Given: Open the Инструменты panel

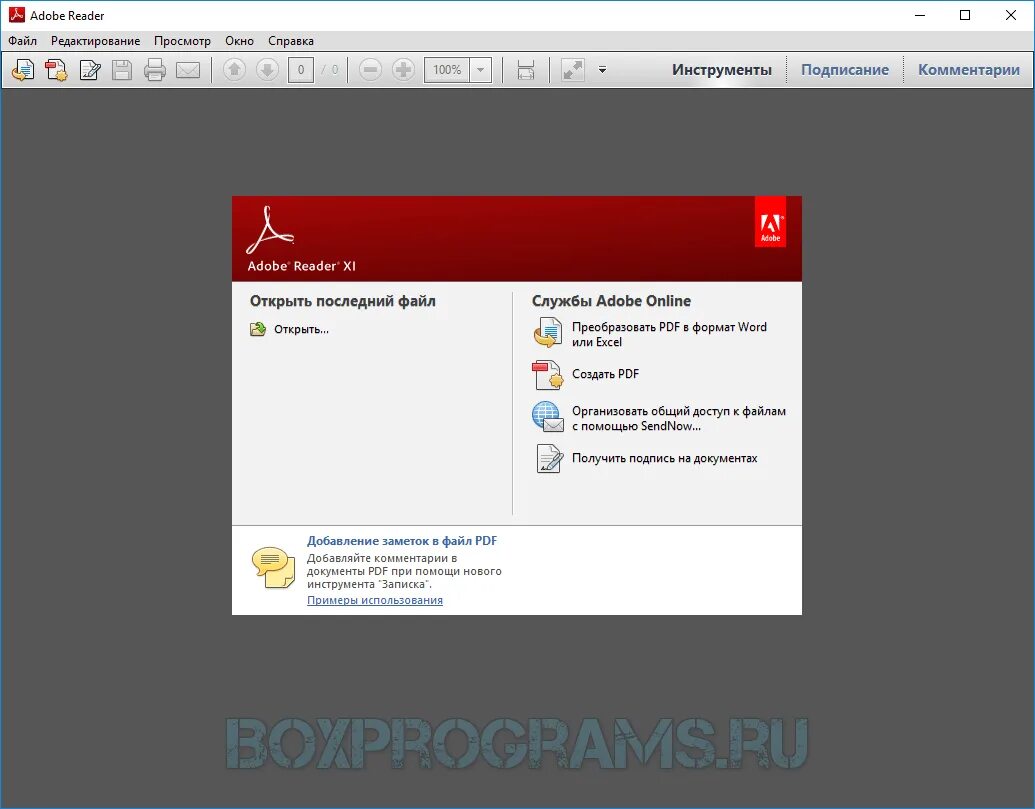Looking at the screenshot, I should [721, 70].
